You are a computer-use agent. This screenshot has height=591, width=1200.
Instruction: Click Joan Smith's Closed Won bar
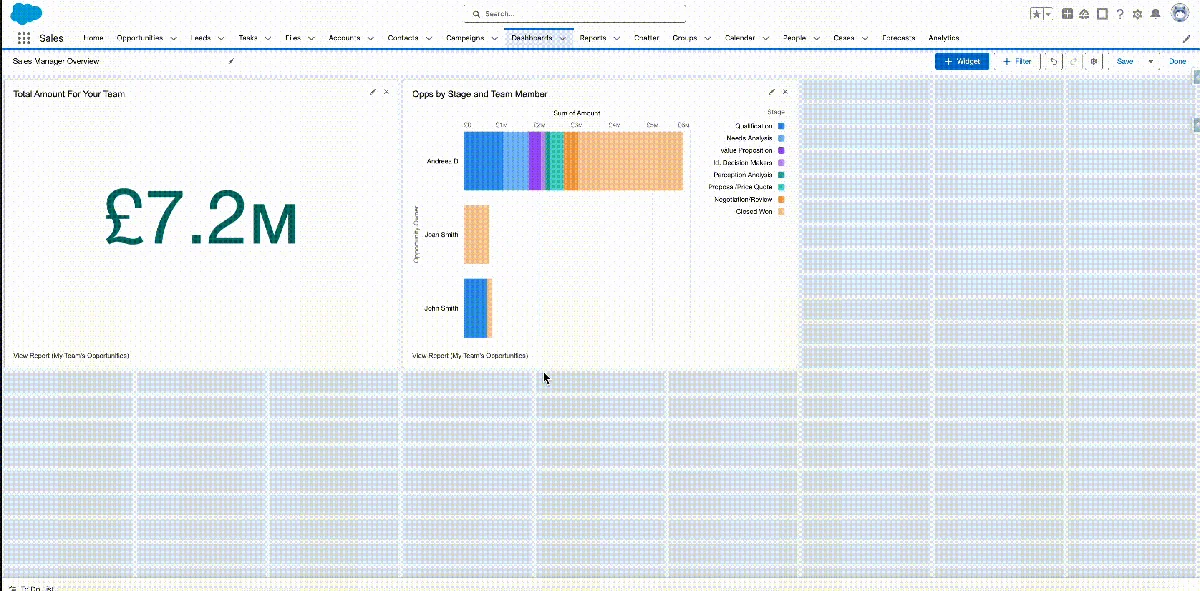pos(476,234)
